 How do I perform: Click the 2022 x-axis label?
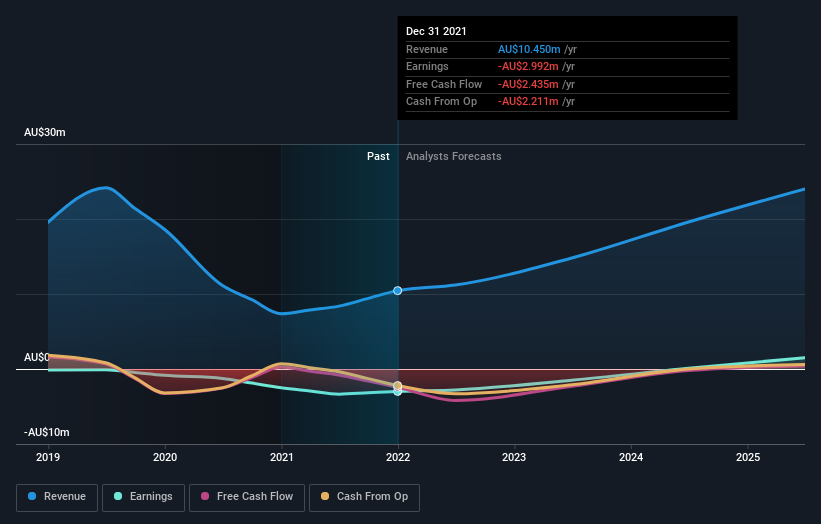coord(398,457)
